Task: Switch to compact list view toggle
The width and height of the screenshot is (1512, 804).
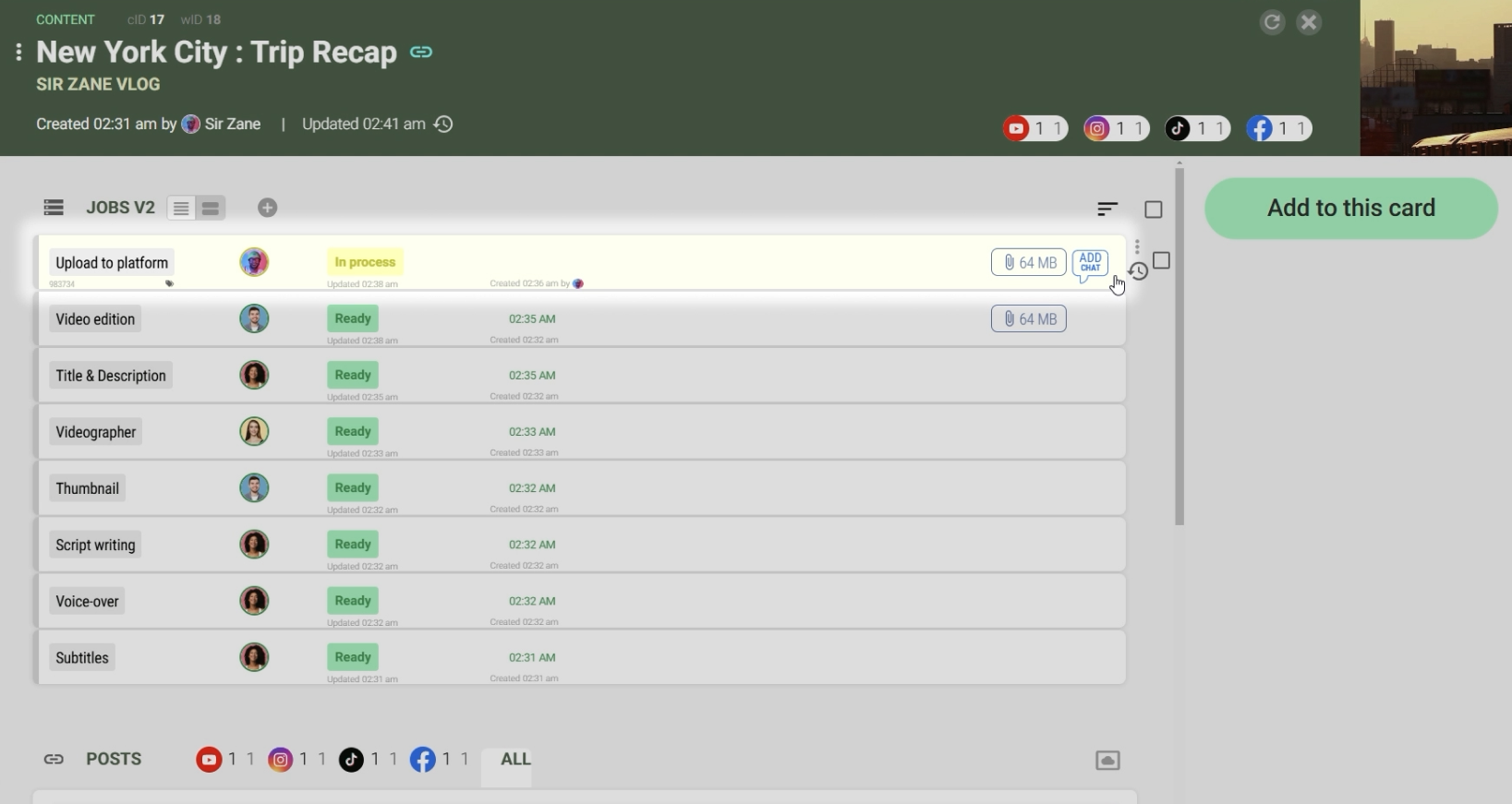Action: point(181,209)
